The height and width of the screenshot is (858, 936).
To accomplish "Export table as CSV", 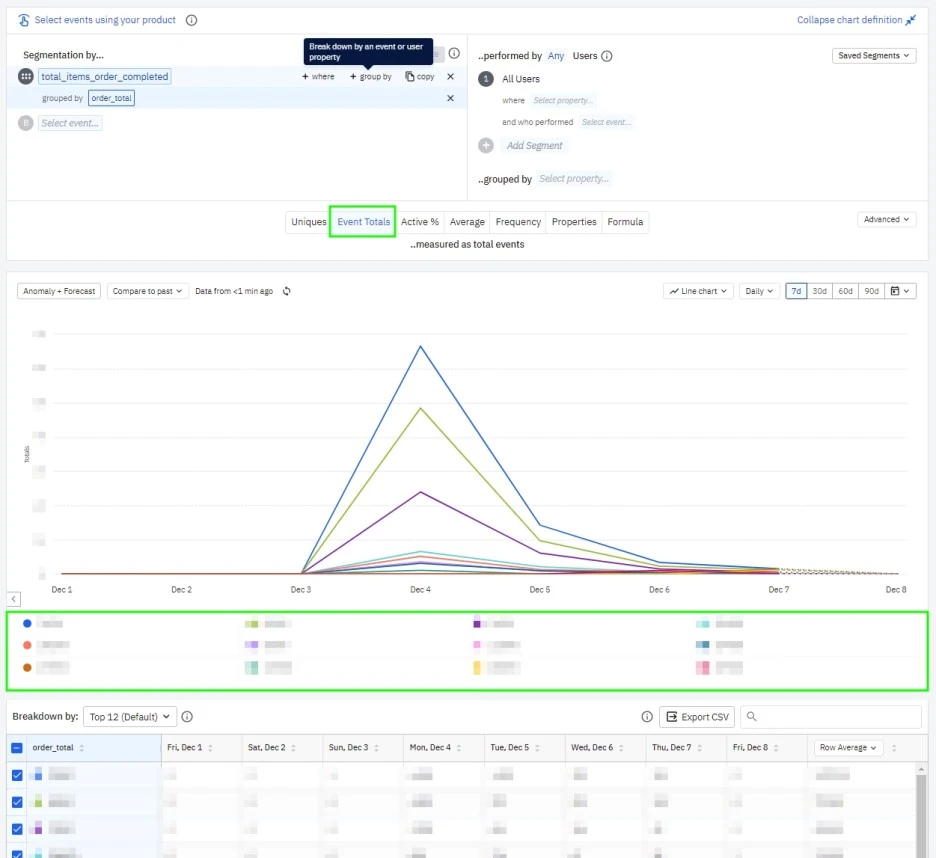I will click(x=697, y=716).
